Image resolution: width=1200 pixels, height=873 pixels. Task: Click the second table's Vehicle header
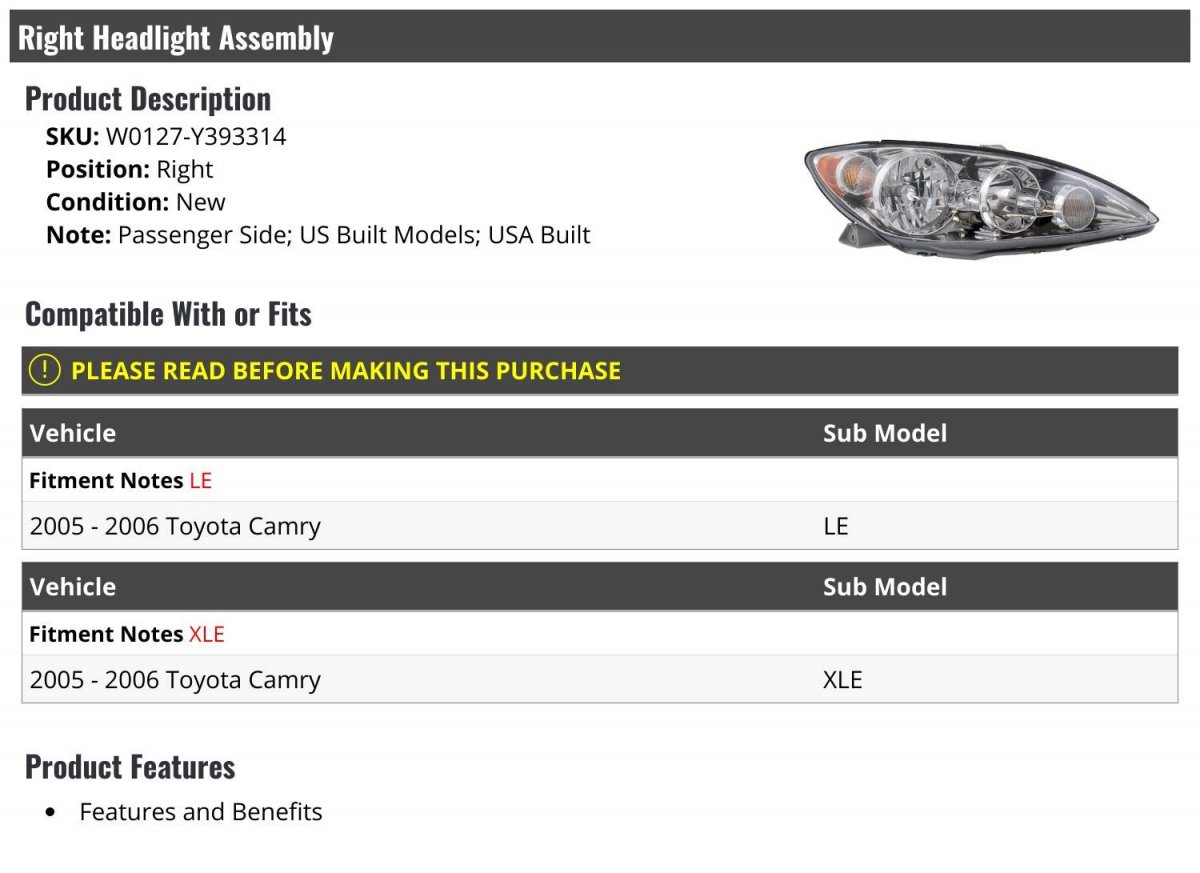click(73, 587)
